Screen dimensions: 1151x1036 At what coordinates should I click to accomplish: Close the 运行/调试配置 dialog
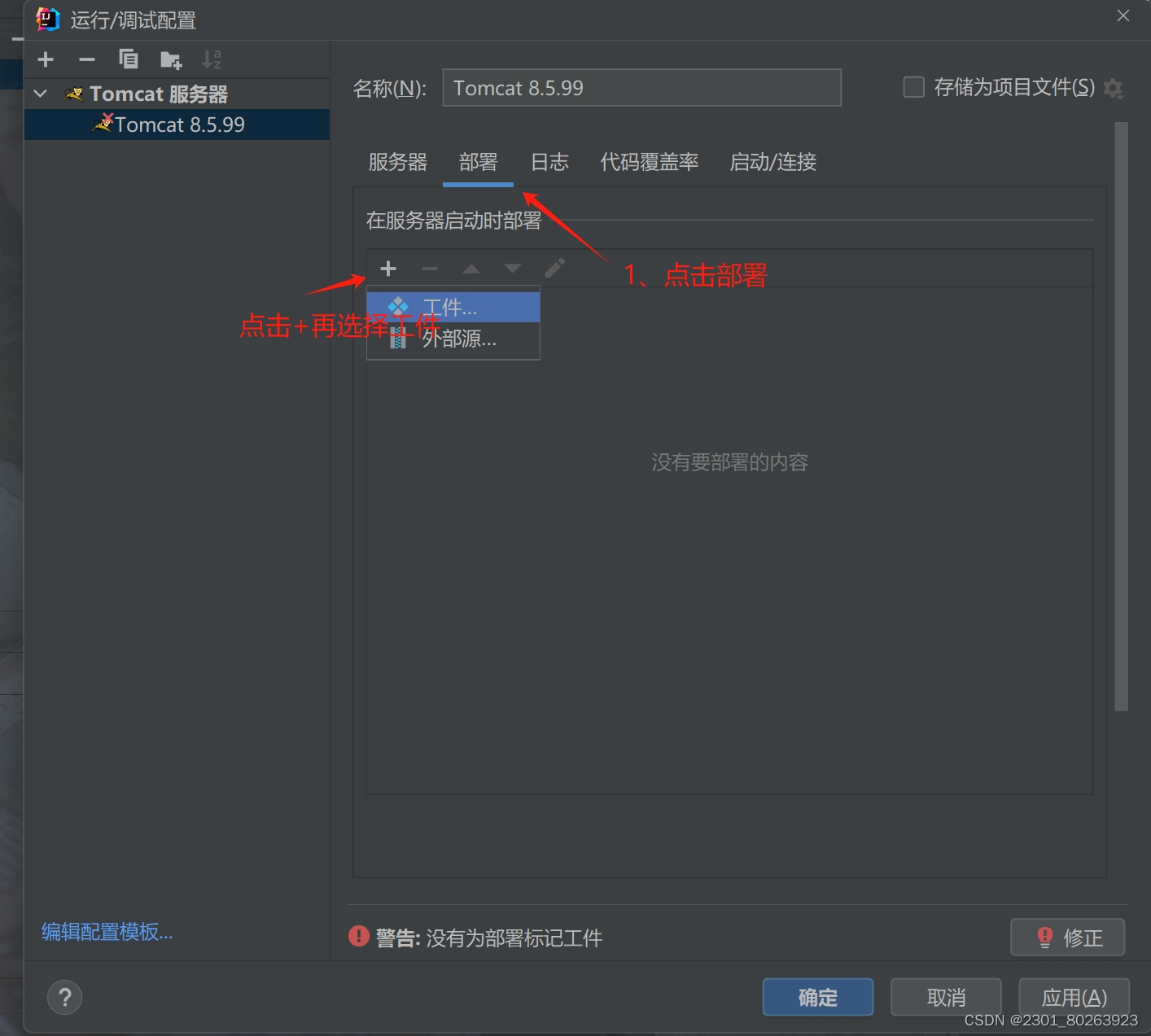[x=1123, y=16]
